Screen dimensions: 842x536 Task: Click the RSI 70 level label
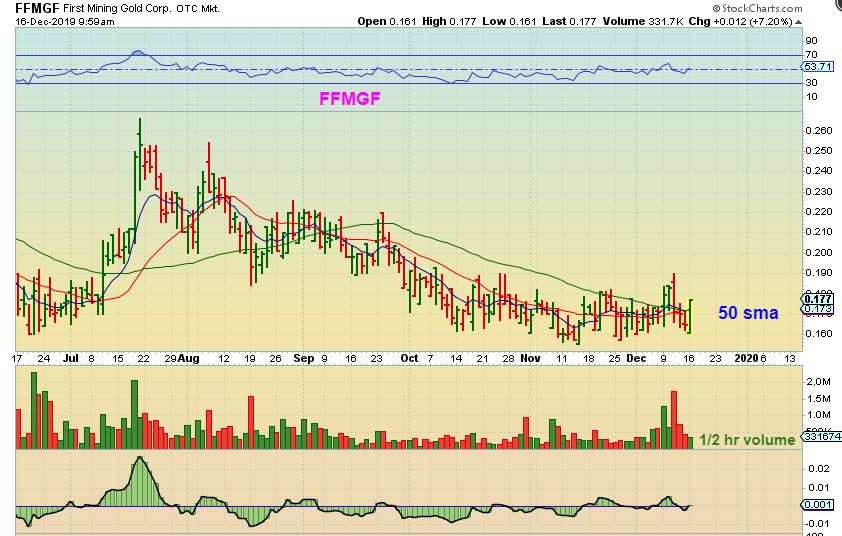(x=811, y=55)
